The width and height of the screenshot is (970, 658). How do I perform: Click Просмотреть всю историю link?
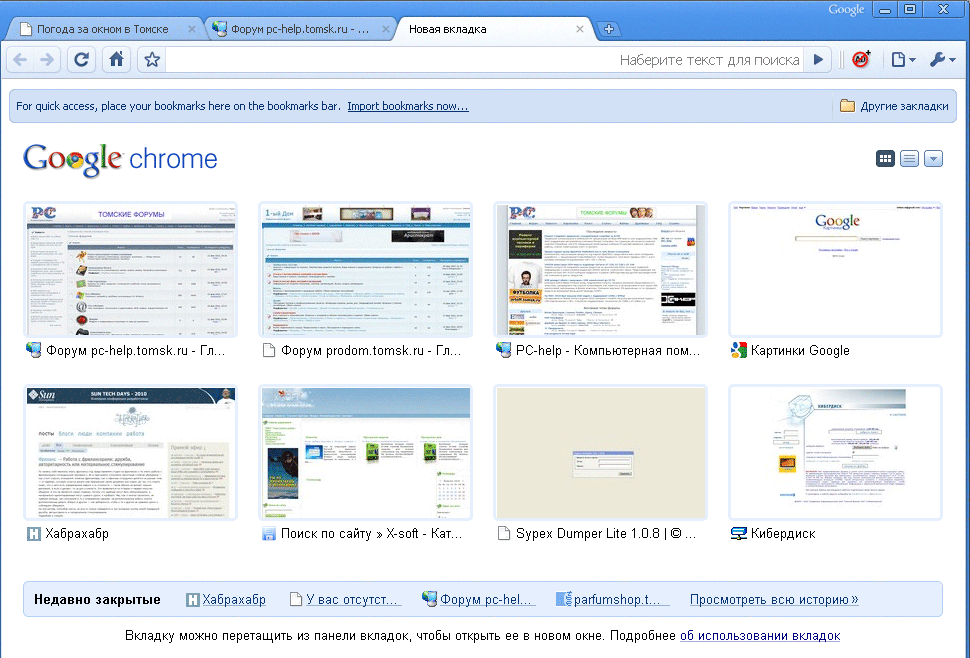pyautogui.click(x=774, y=599)
